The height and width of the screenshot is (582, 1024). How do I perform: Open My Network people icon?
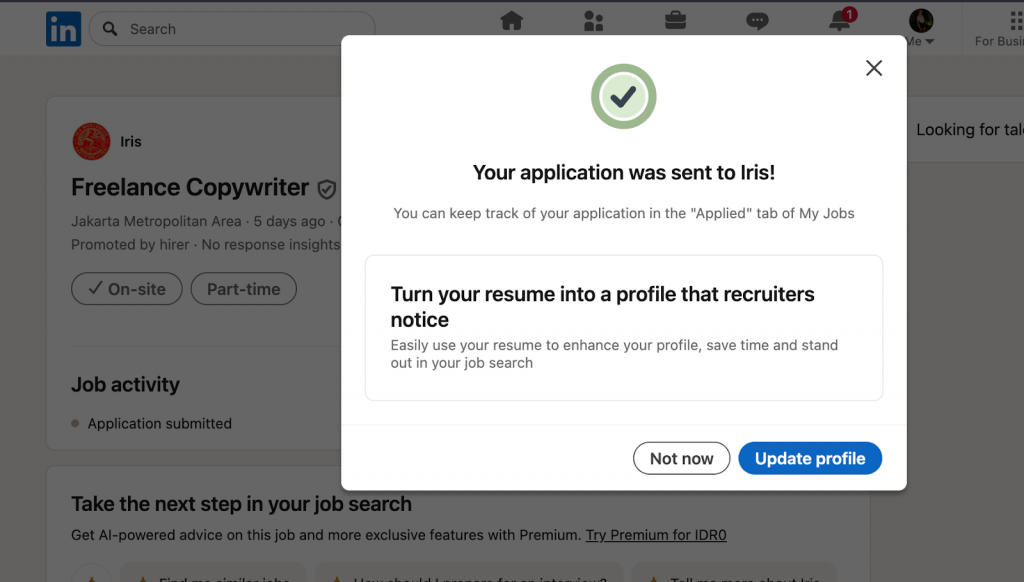click(x=594, y=21)
